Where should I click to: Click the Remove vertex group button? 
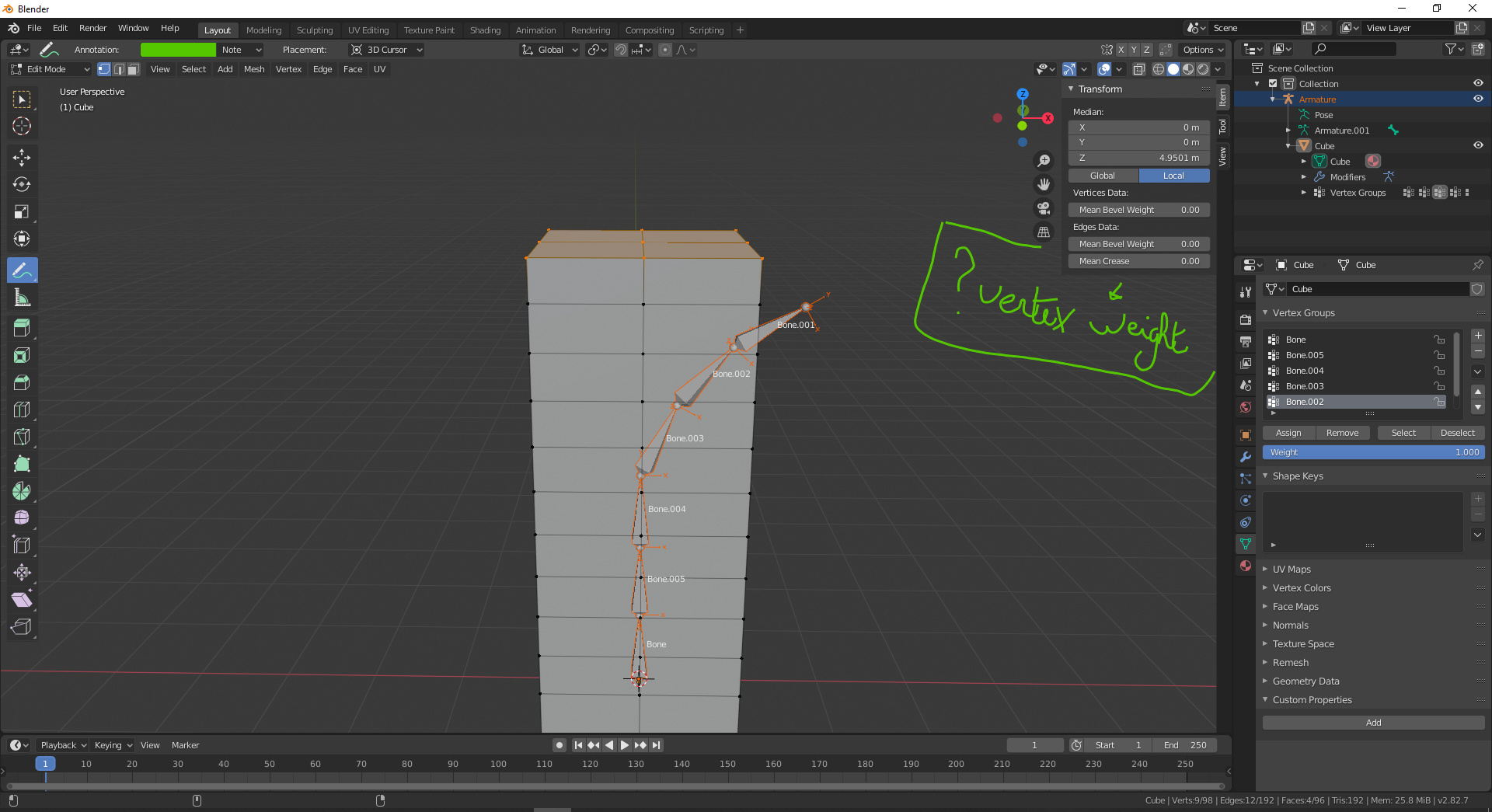tap(1343, 433)
